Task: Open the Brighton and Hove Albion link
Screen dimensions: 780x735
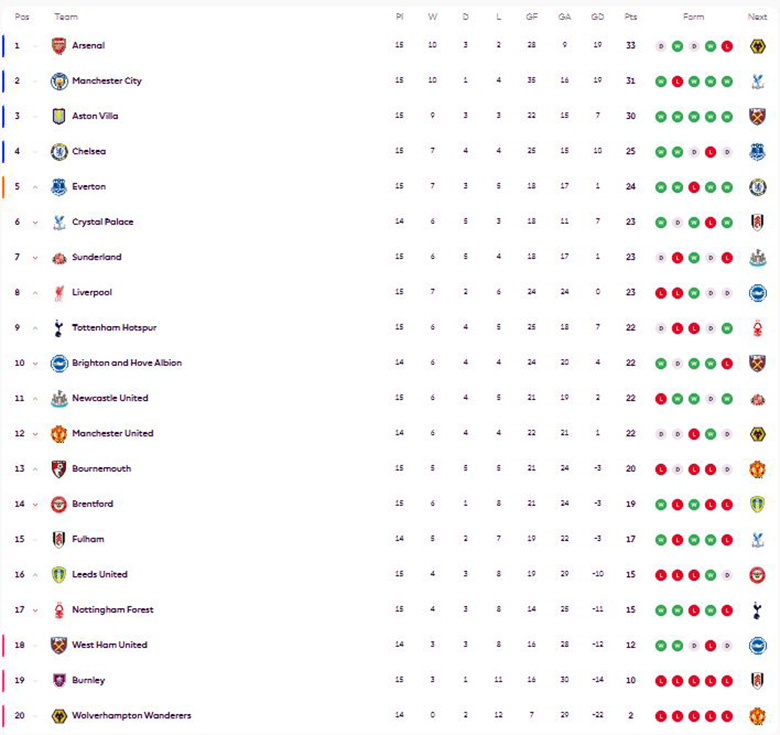Action: pos(127,363)
